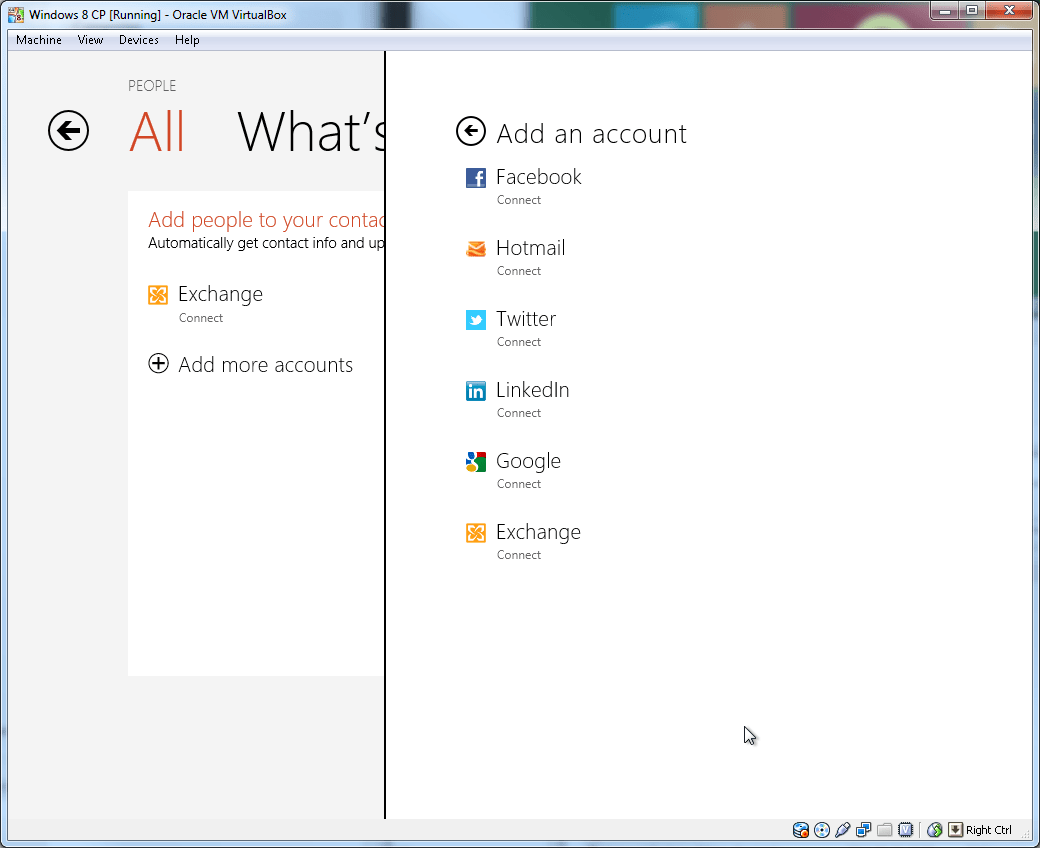Click Exchange icon in Add an account list
Screen dimensions: 1040x848
click(x=476, y=532)
